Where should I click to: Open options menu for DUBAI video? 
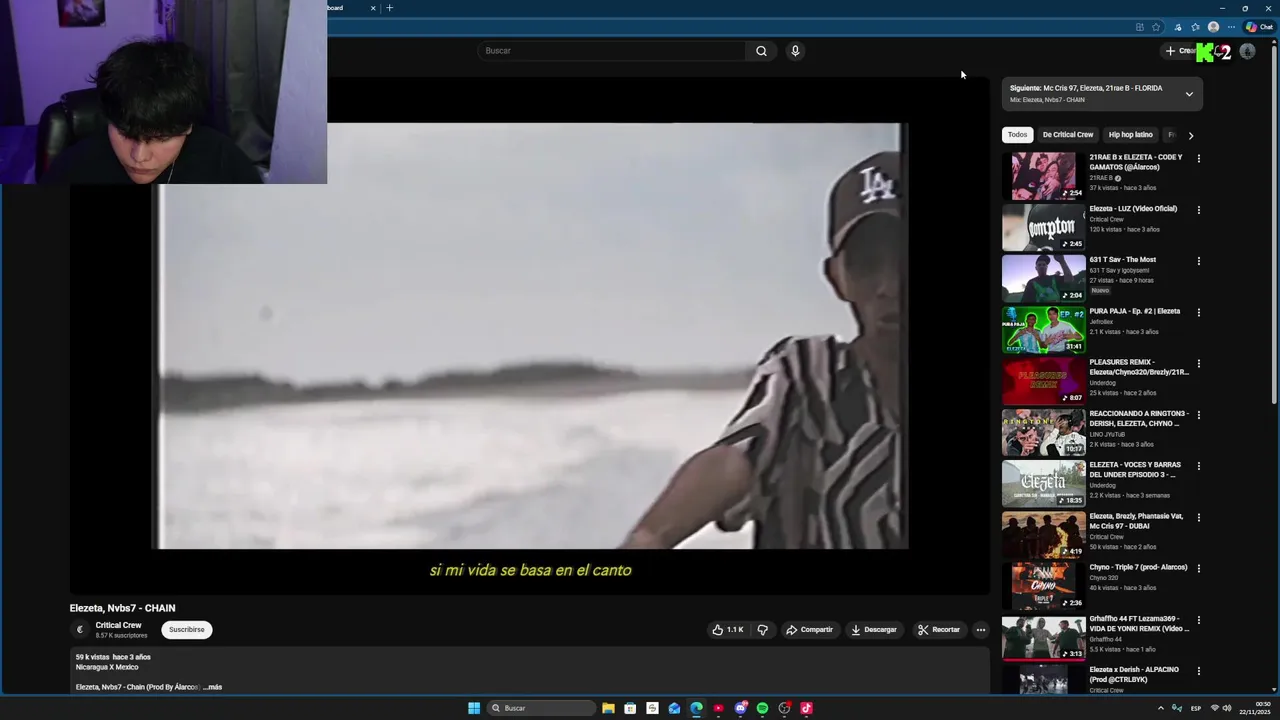(1199, 518)
